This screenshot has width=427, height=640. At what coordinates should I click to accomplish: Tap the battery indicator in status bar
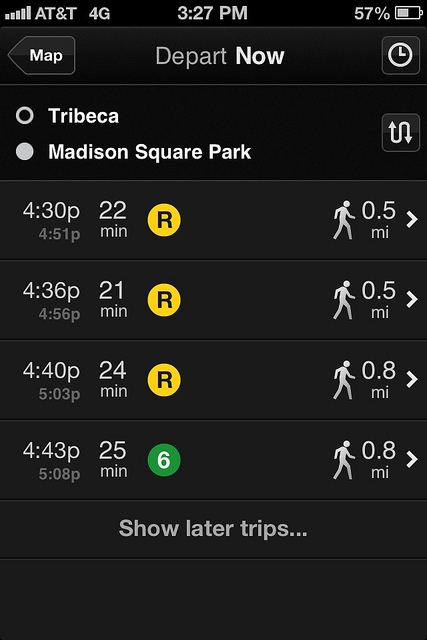tap(409, 13)
